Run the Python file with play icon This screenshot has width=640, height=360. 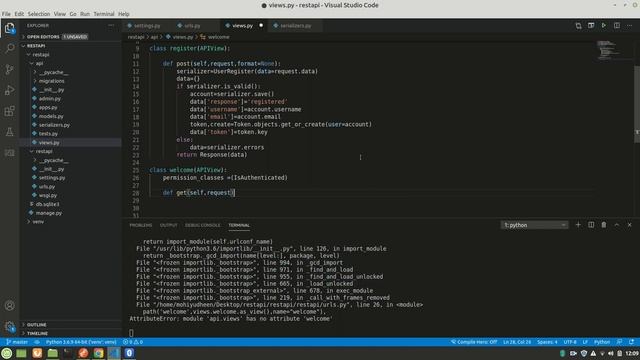tap(604, 25)
